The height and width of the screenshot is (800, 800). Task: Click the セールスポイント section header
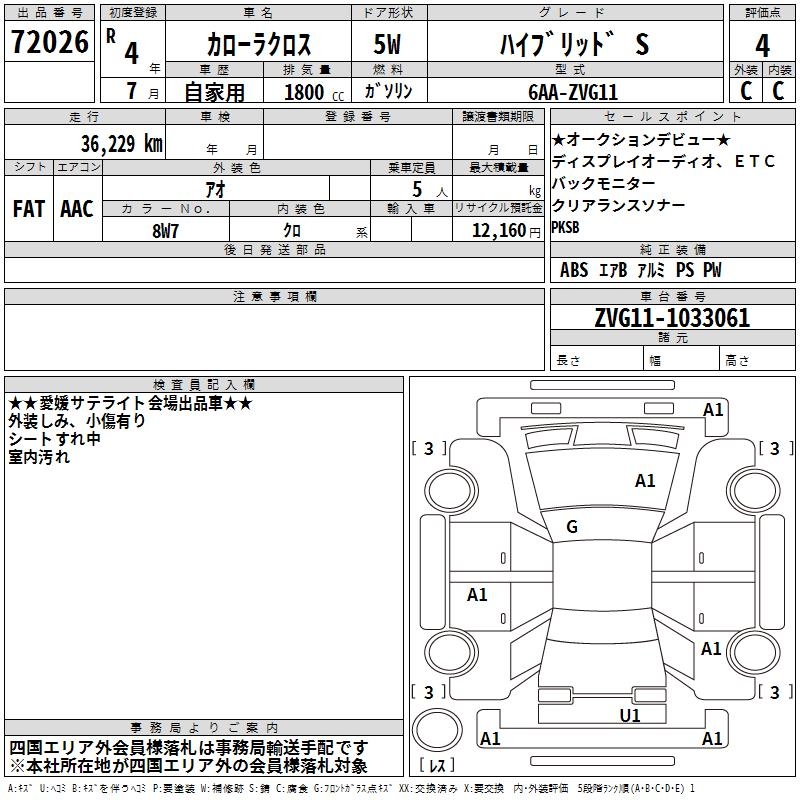click(x=672, y=117)
